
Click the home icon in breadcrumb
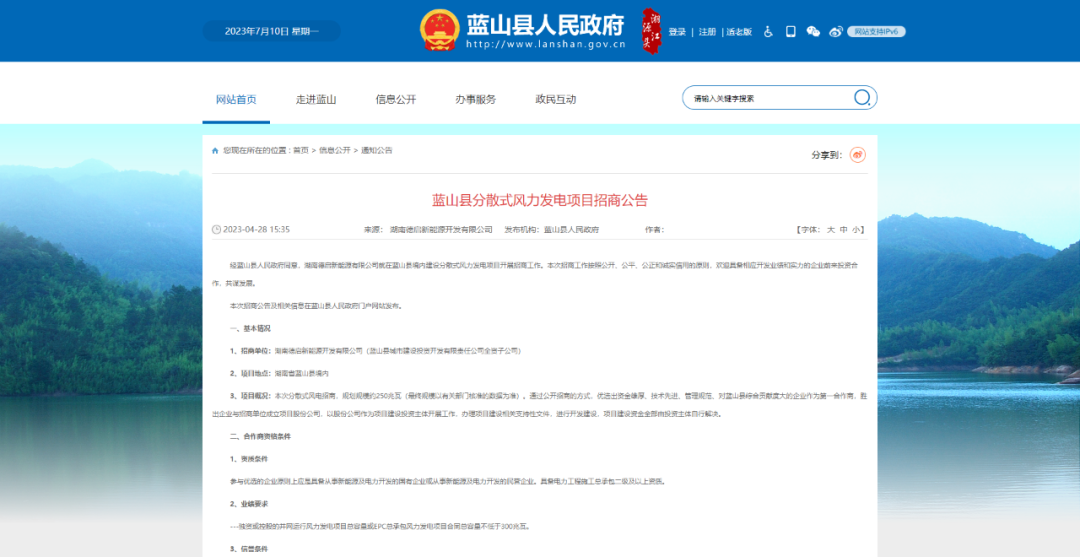pos(215,150)
